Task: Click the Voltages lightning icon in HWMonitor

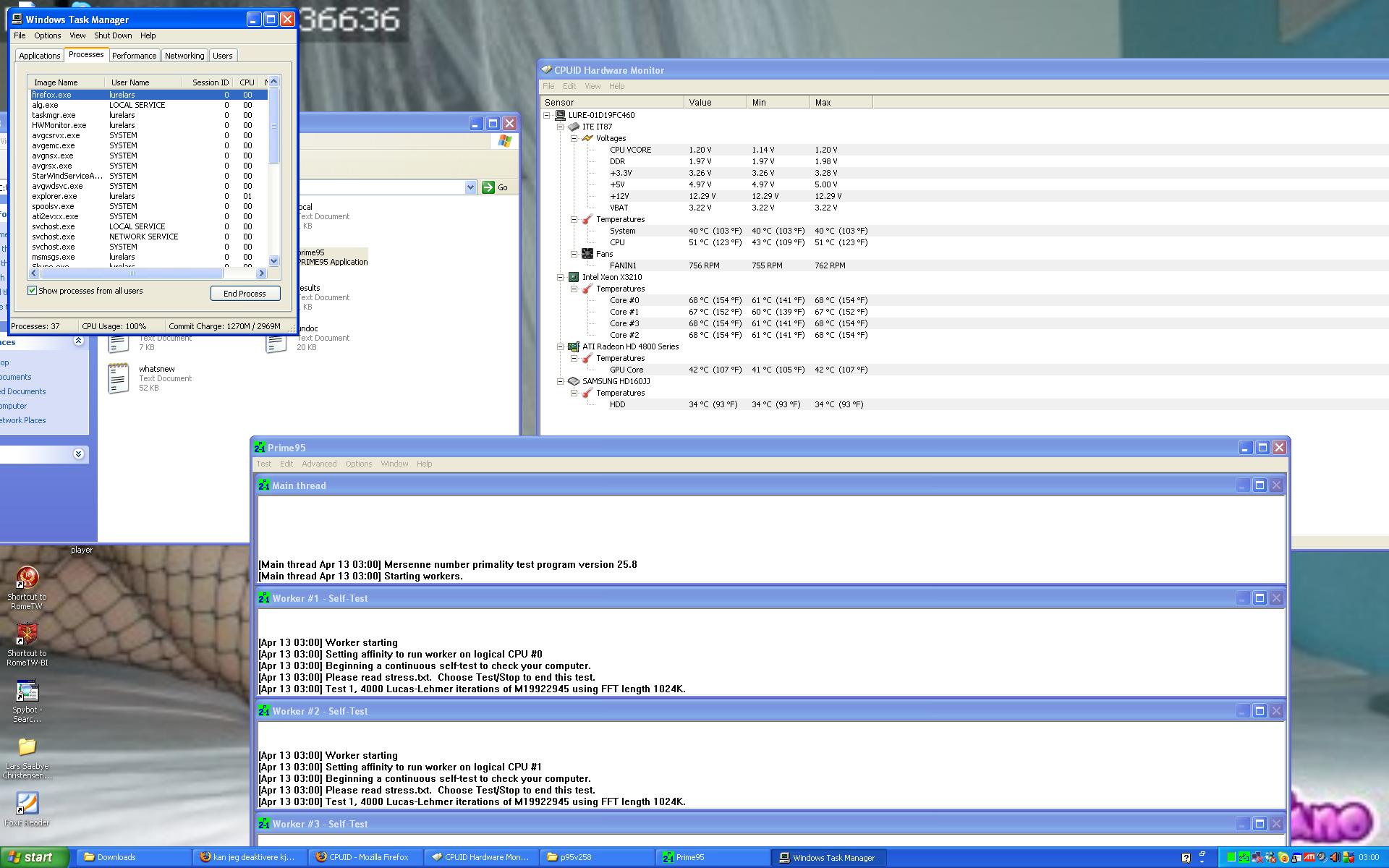Action: click(587, 138)
